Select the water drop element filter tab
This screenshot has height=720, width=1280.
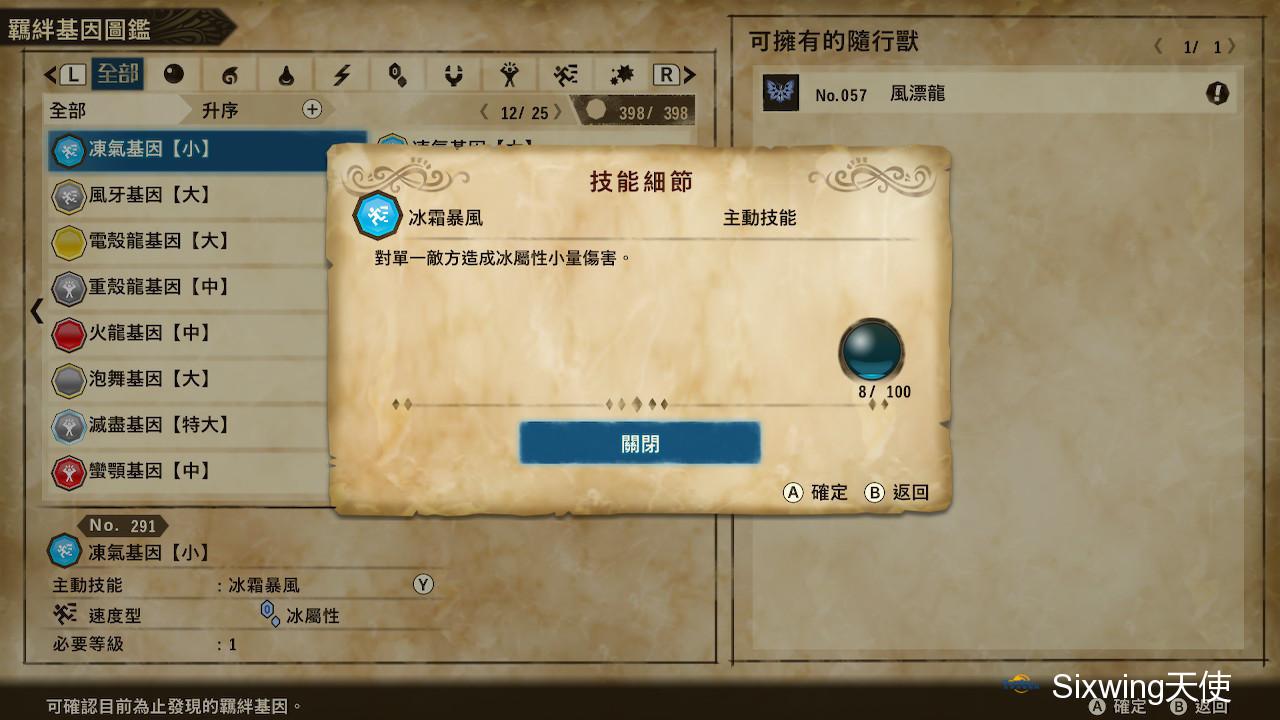coord(286,75)
